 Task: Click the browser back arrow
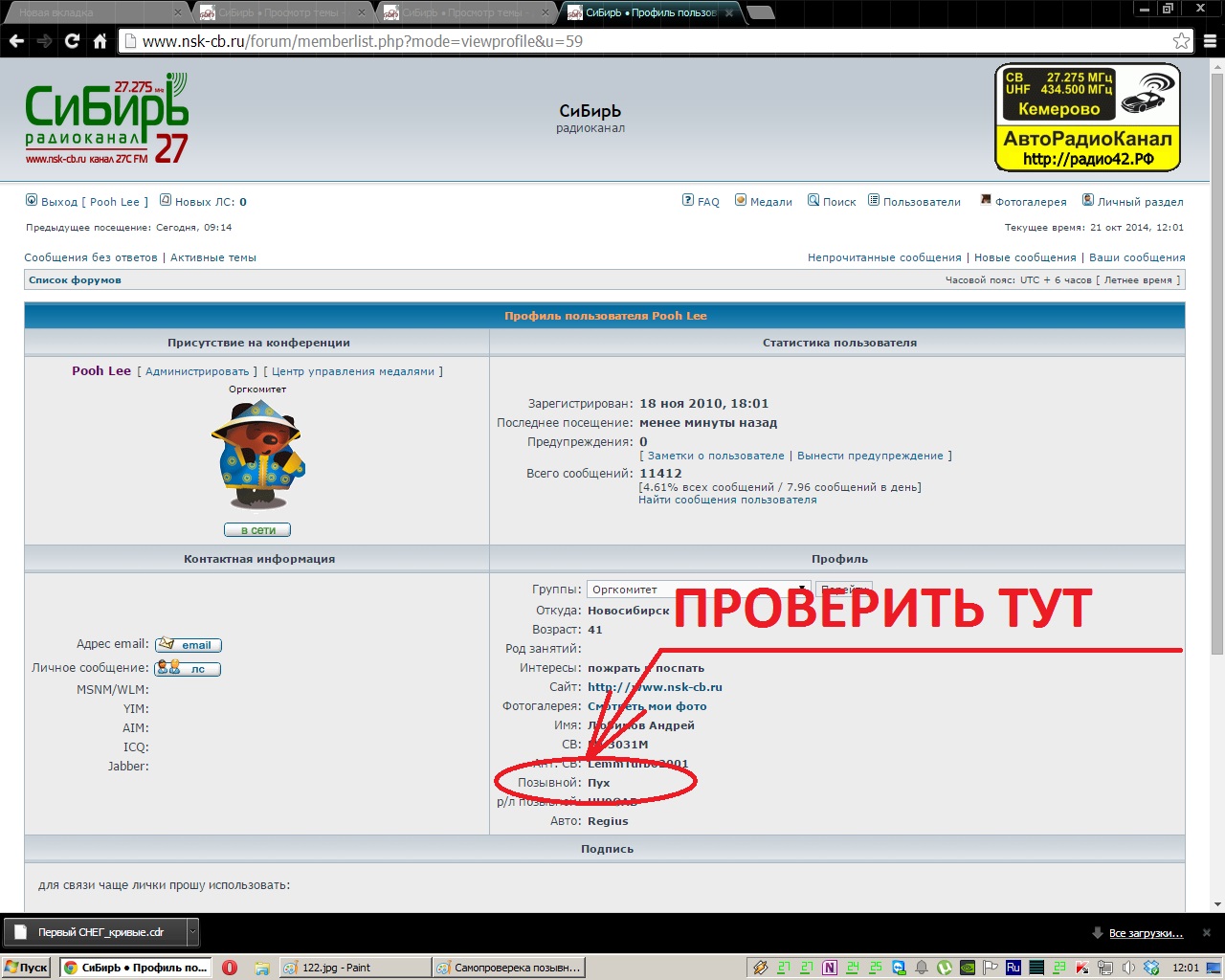pos(16,41)
